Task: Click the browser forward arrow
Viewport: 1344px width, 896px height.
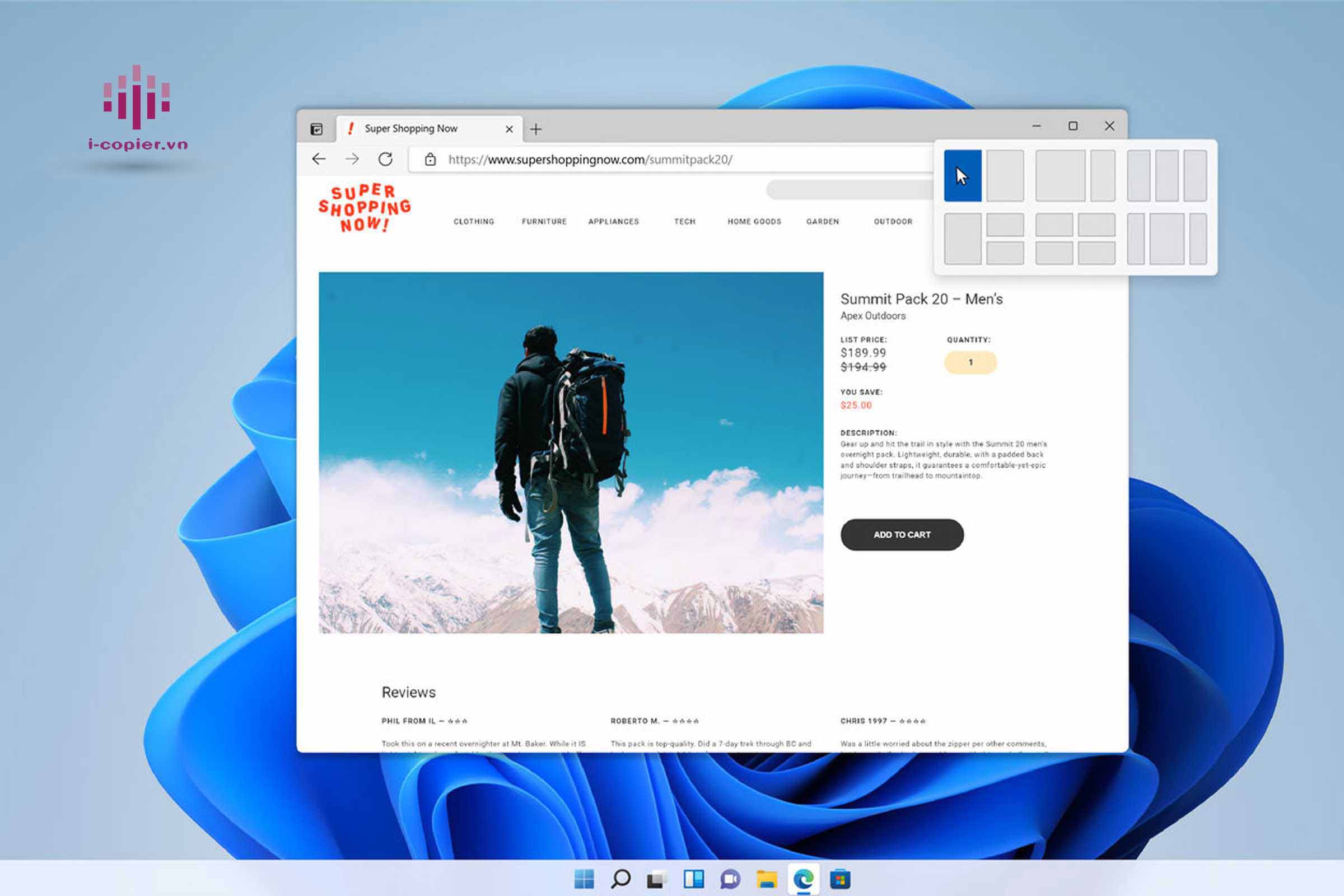Action: pos(352,159)
